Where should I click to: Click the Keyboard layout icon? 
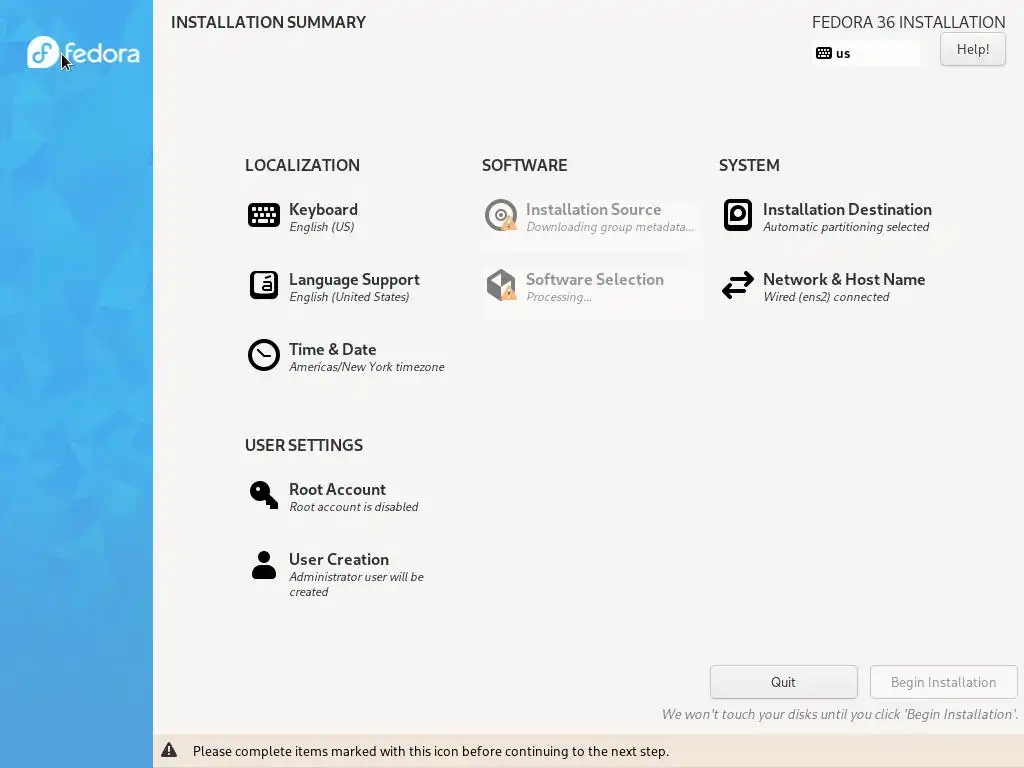click(264, 215)
